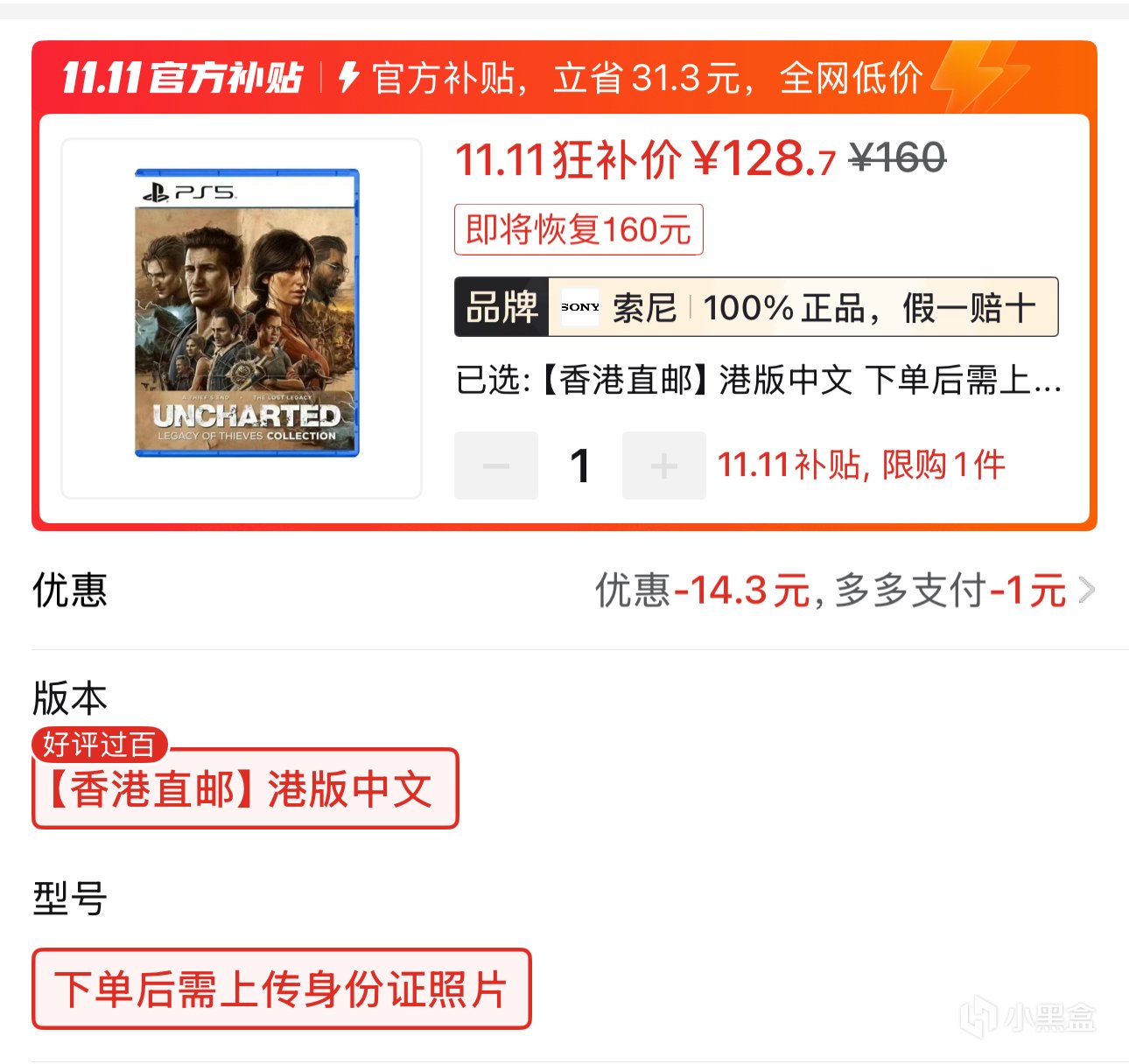This screenshot has height=1064, width=1129.
Task: Open the 已选 selected options summary text
Action: coord(758,381)
